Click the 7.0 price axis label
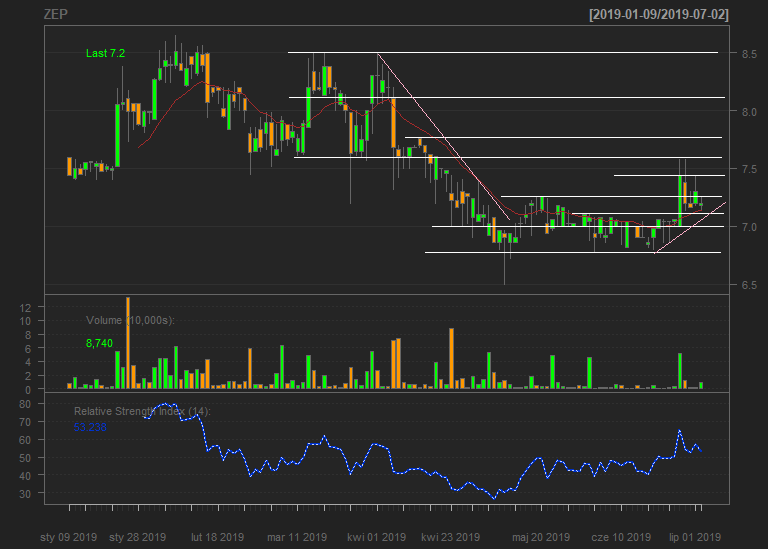The image size is (768, 549). pyautogui.click(x=749, y=227)
